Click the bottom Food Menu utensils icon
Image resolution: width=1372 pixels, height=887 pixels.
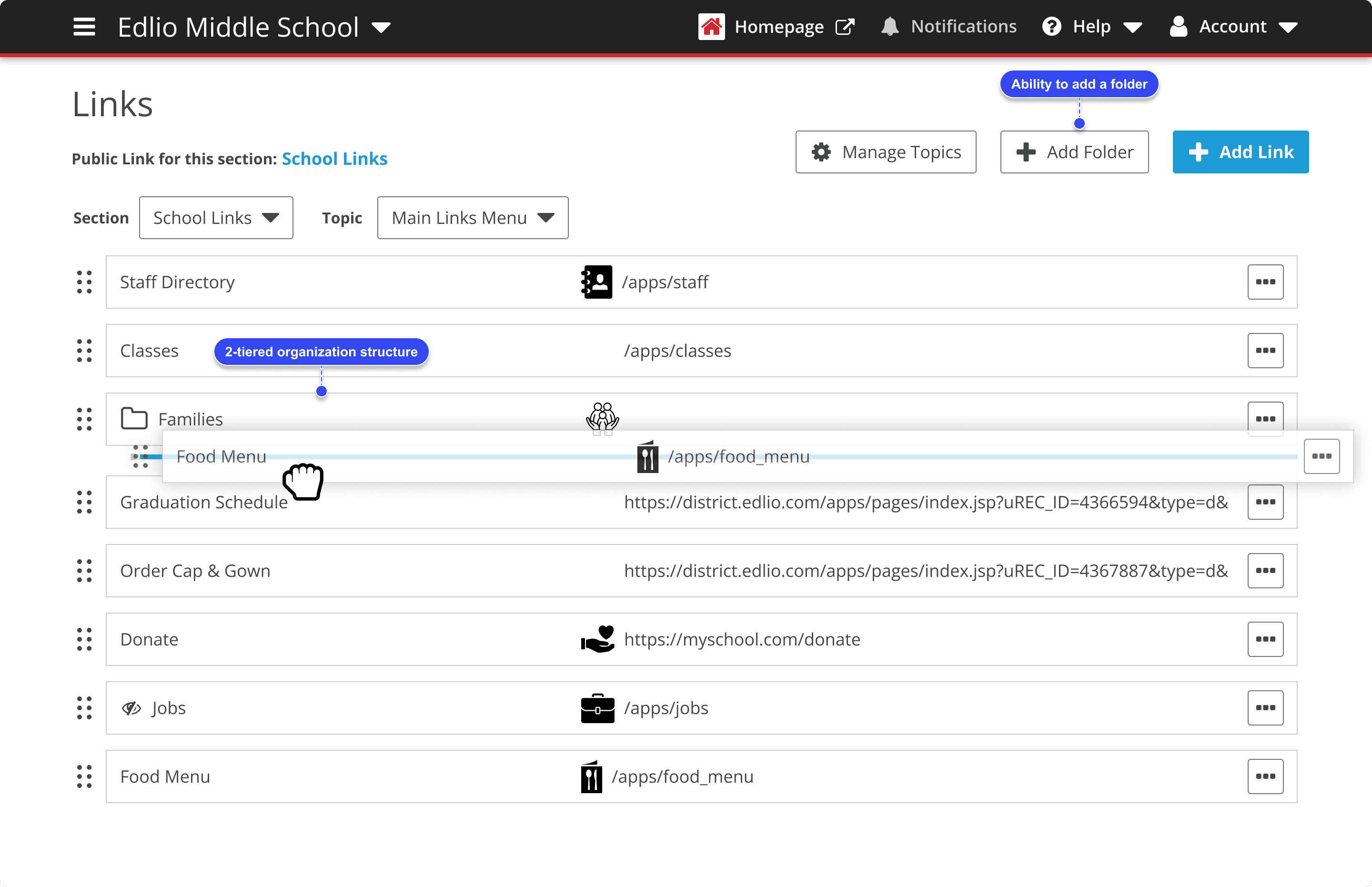pyautogui.click(x=592, y=777)
